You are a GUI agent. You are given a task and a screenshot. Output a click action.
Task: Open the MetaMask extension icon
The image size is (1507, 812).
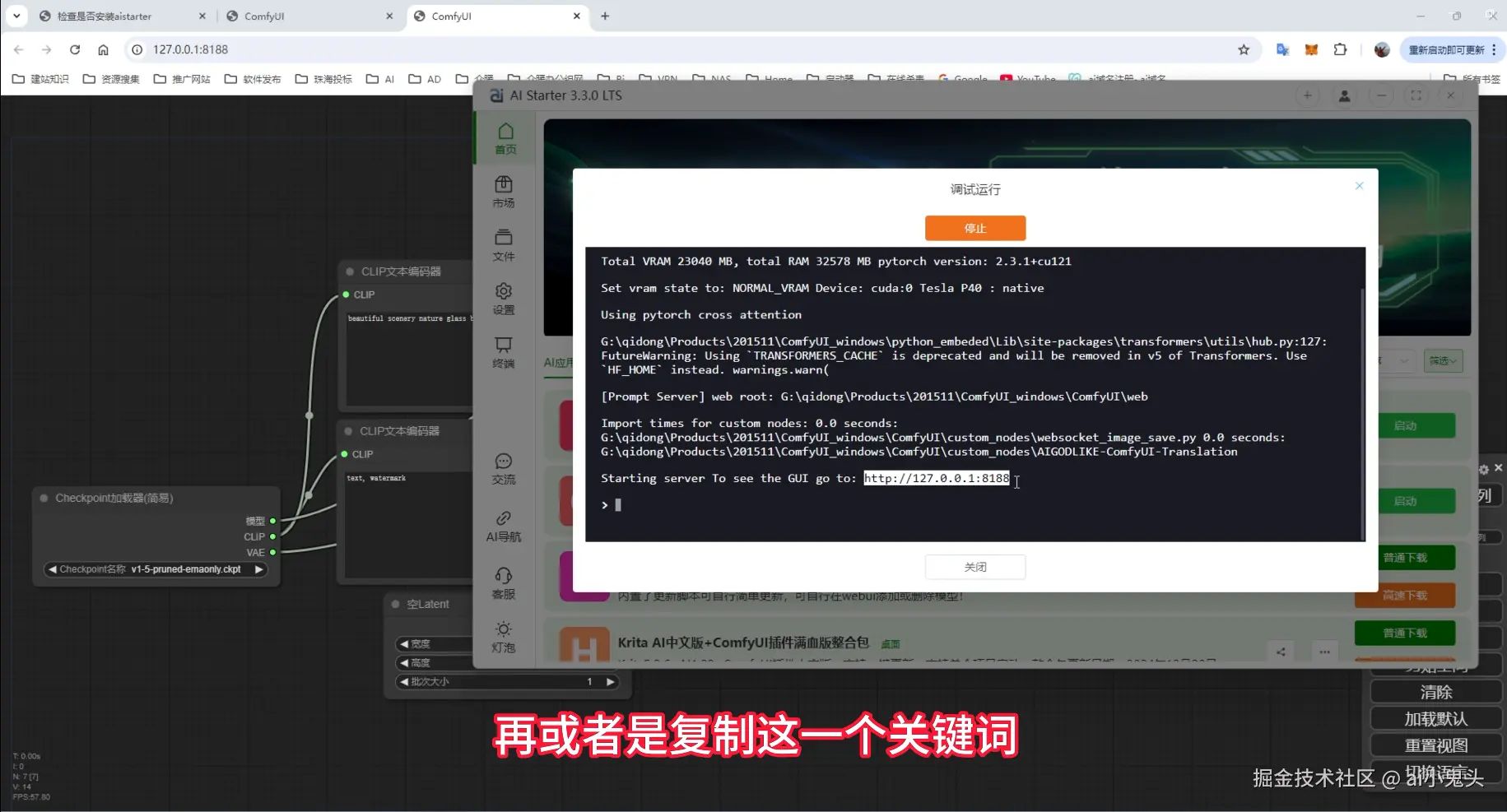(1311, 49)
